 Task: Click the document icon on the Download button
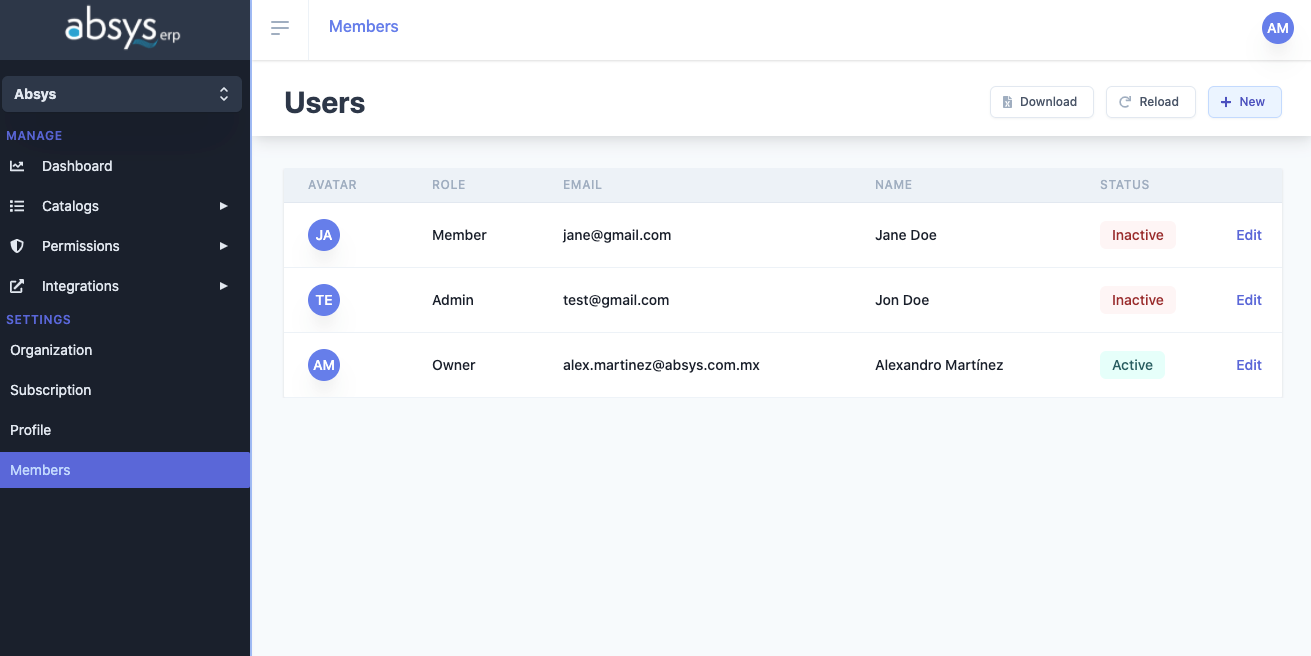coord(1010,101)
